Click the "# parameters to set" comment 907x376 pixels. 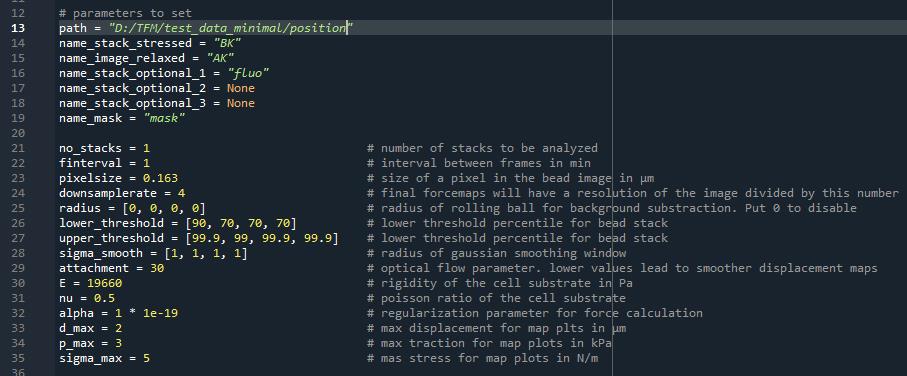tap(125, 13)
